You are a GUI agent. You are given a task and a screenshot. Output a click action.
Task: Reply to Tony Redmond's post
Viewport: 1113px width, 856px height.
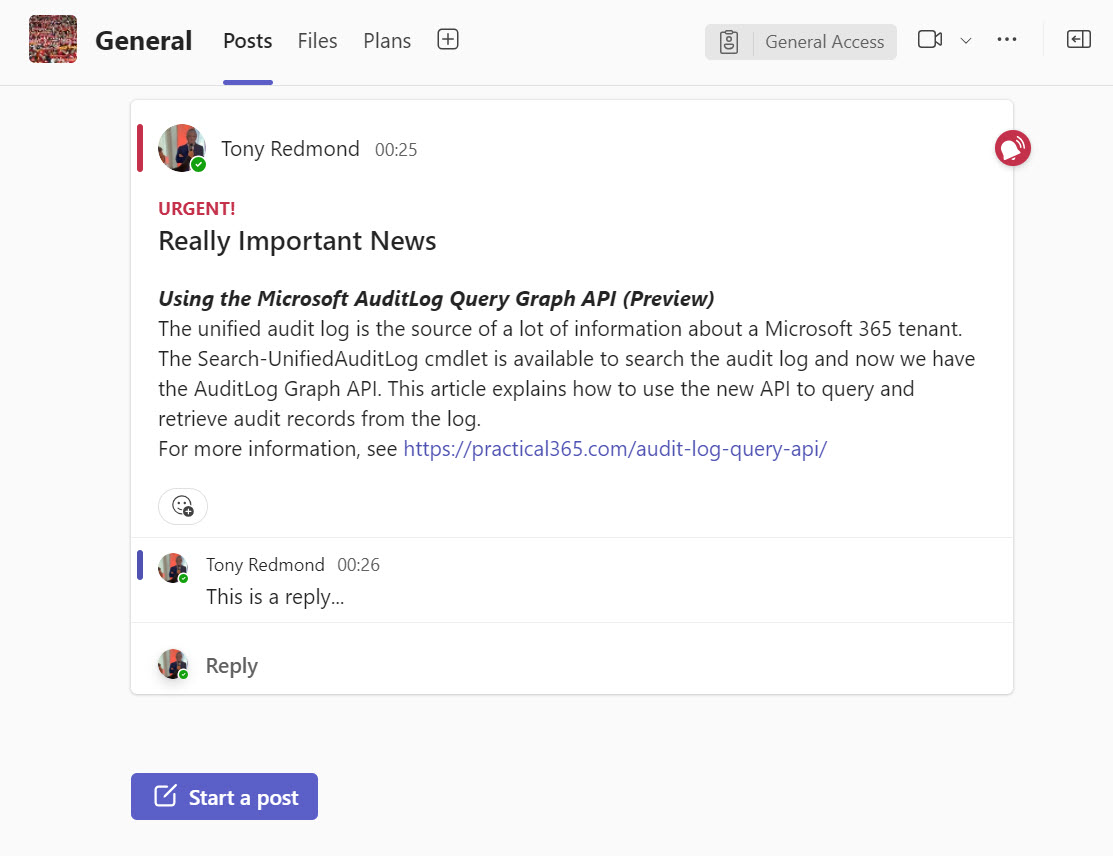click(231, 665)
